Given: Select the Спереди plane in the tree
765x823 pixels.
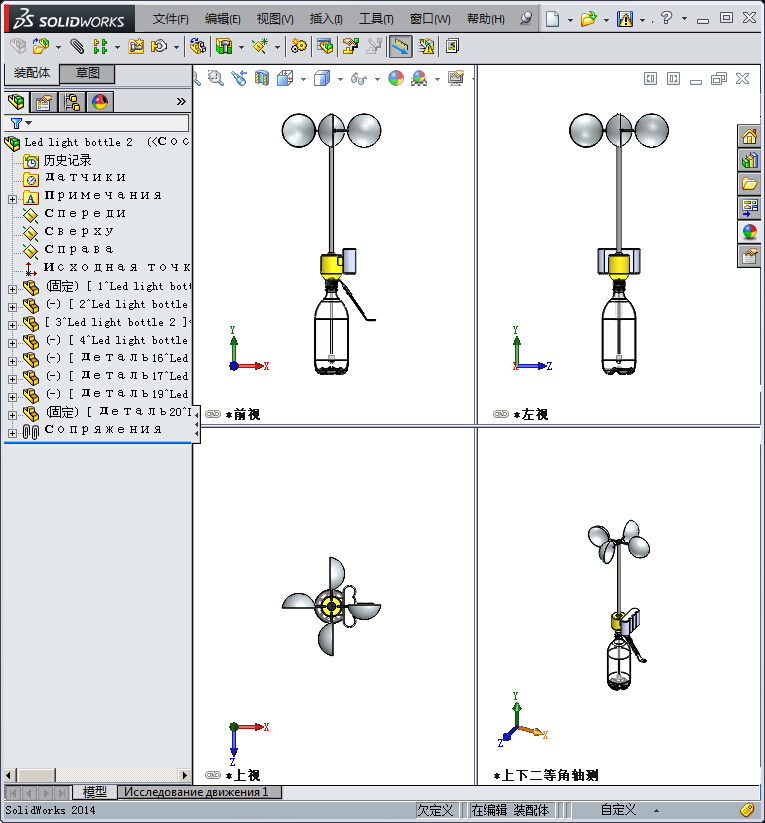Looking at the screenshot, I should 85,213.
